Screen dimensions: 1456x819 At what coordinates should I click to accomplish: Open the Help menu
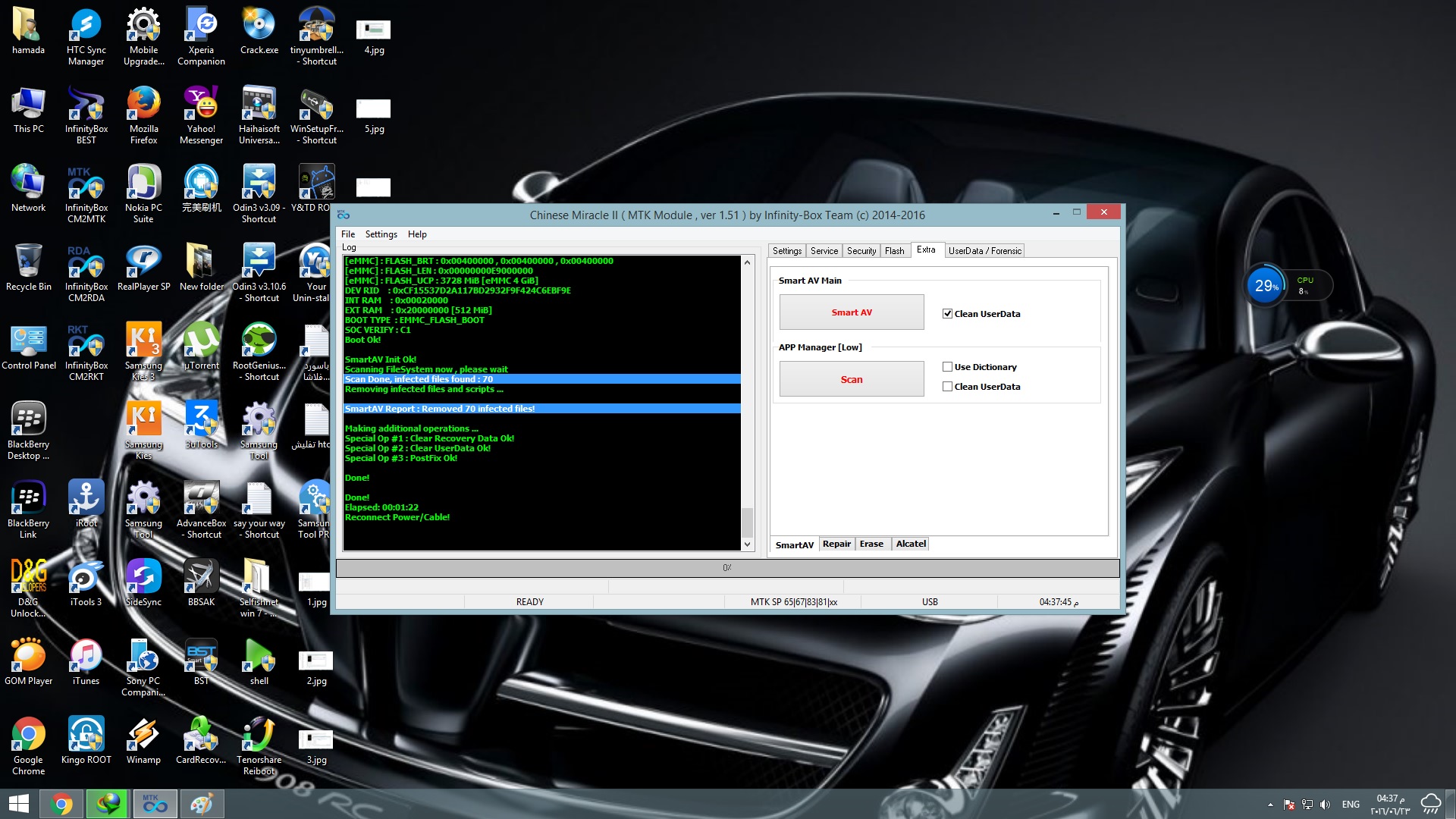pyautogui.click(x=417, y=234)
